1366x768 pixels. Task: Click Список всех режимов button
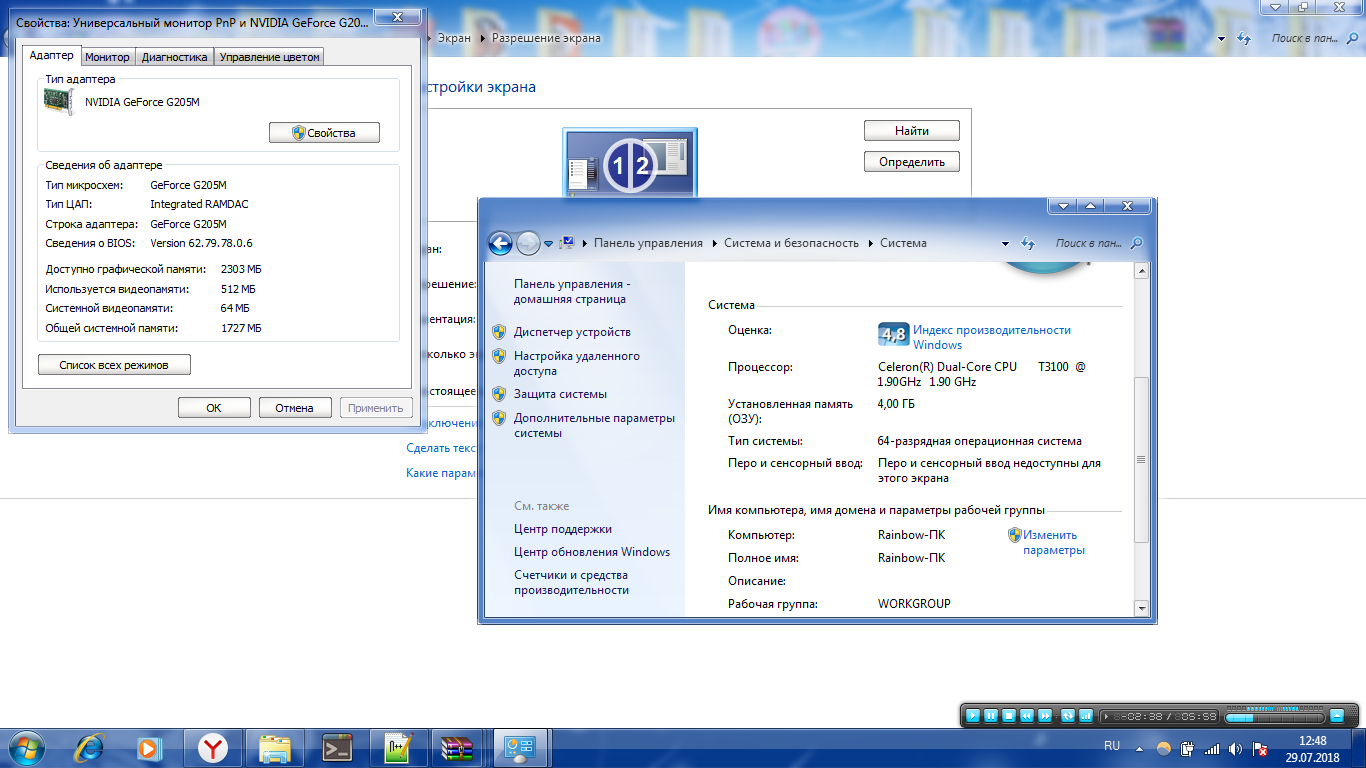coord(114,365)
